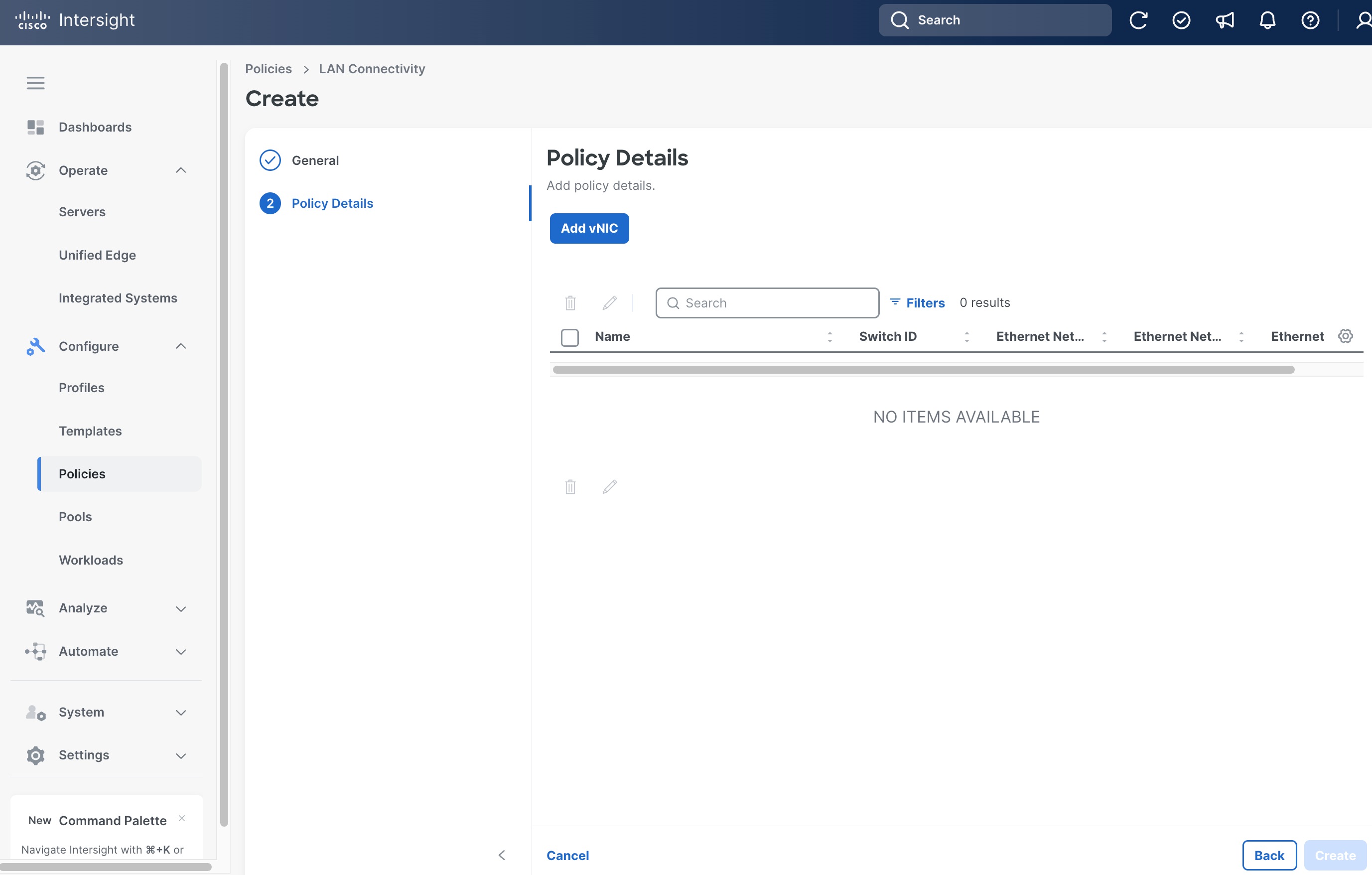
Task: Click the Automate workflow icon
Action: point(35,652)
